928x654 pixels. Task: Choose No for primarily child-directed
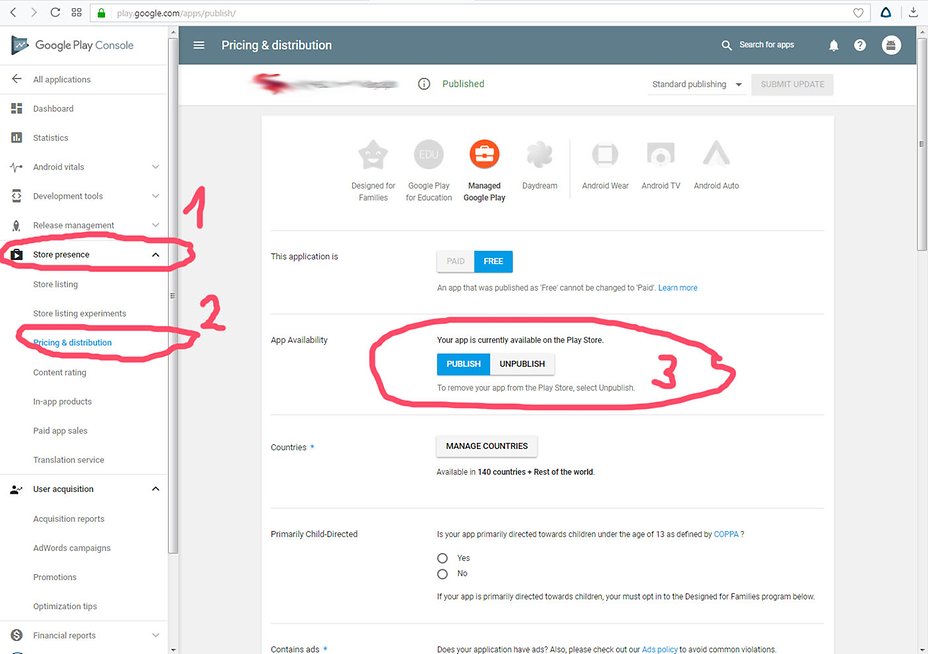click(442, 574)
